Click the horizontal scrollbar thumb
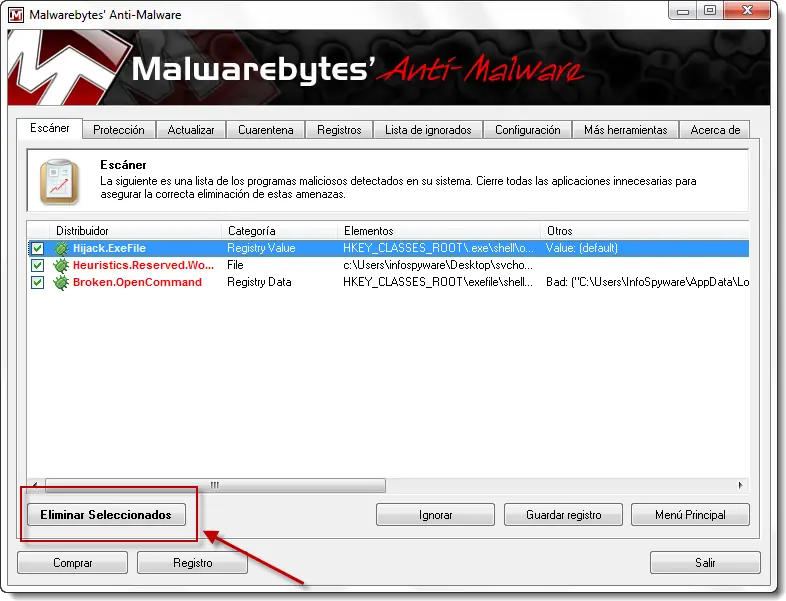The width and height of the screenshot is (786, 601). point(215,485)
